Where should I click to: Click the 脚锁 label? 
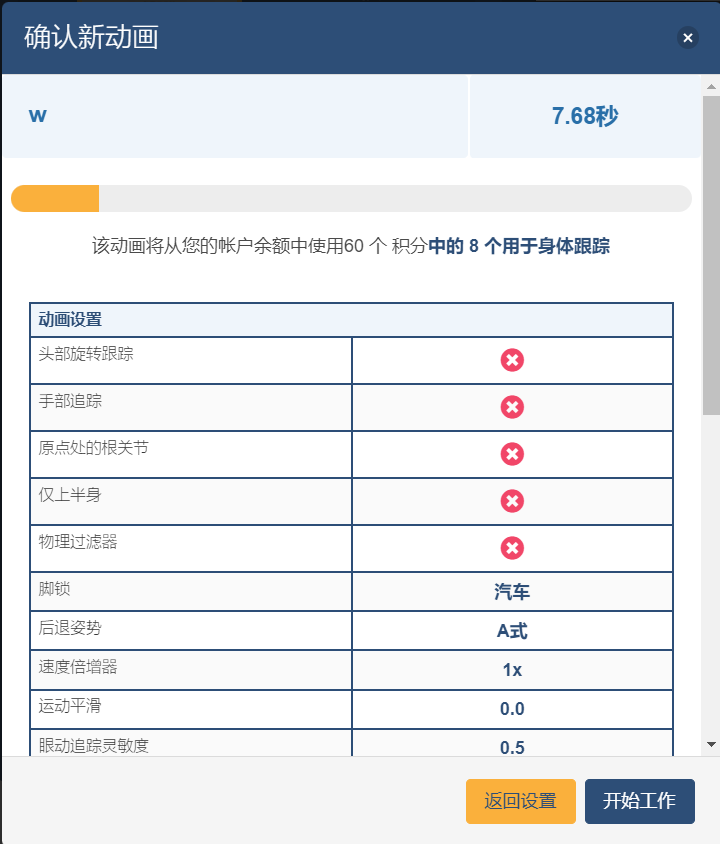click(x=54, y=588)
